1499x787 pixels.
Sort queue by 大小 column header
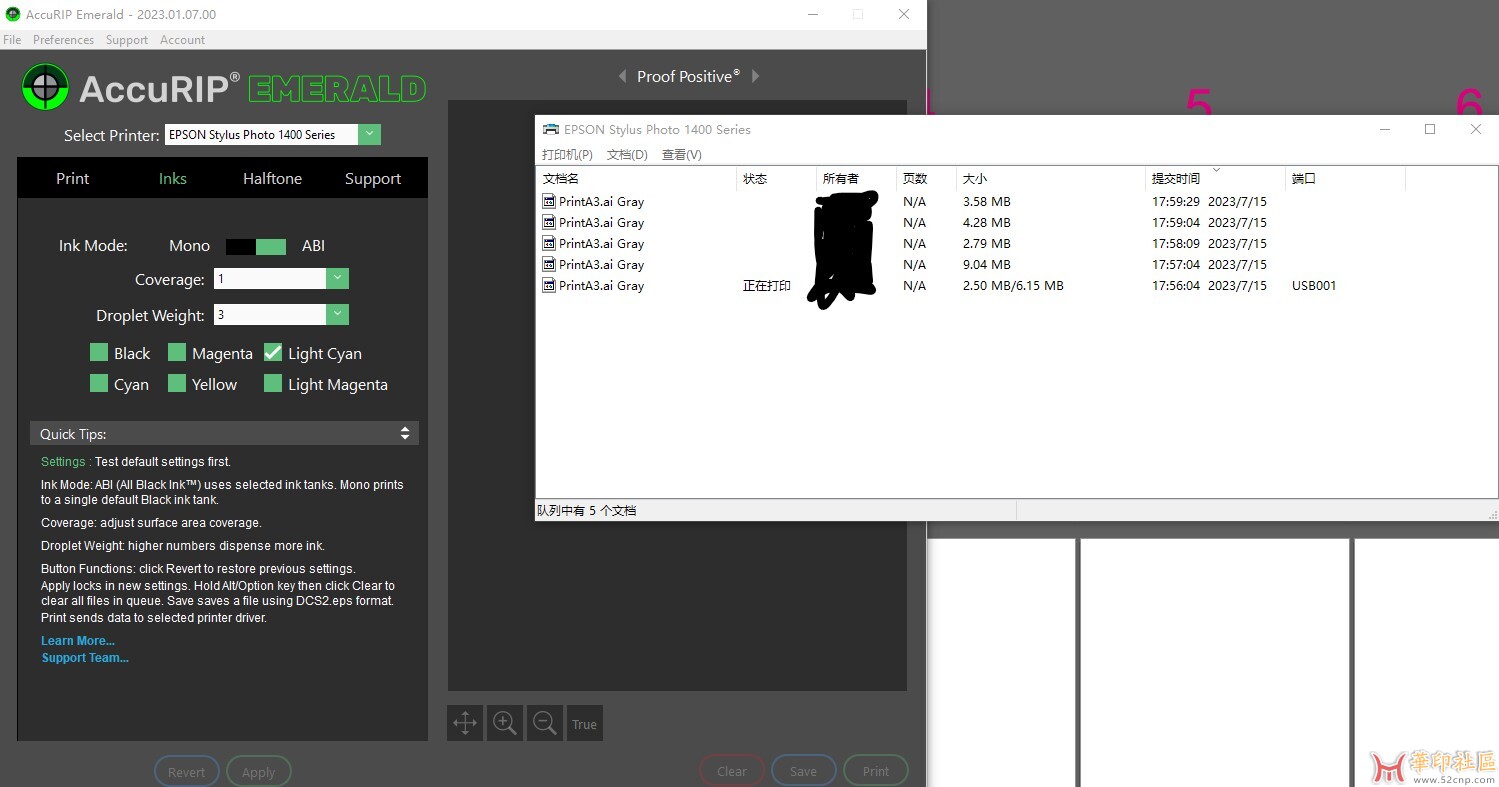(1050, 178)
